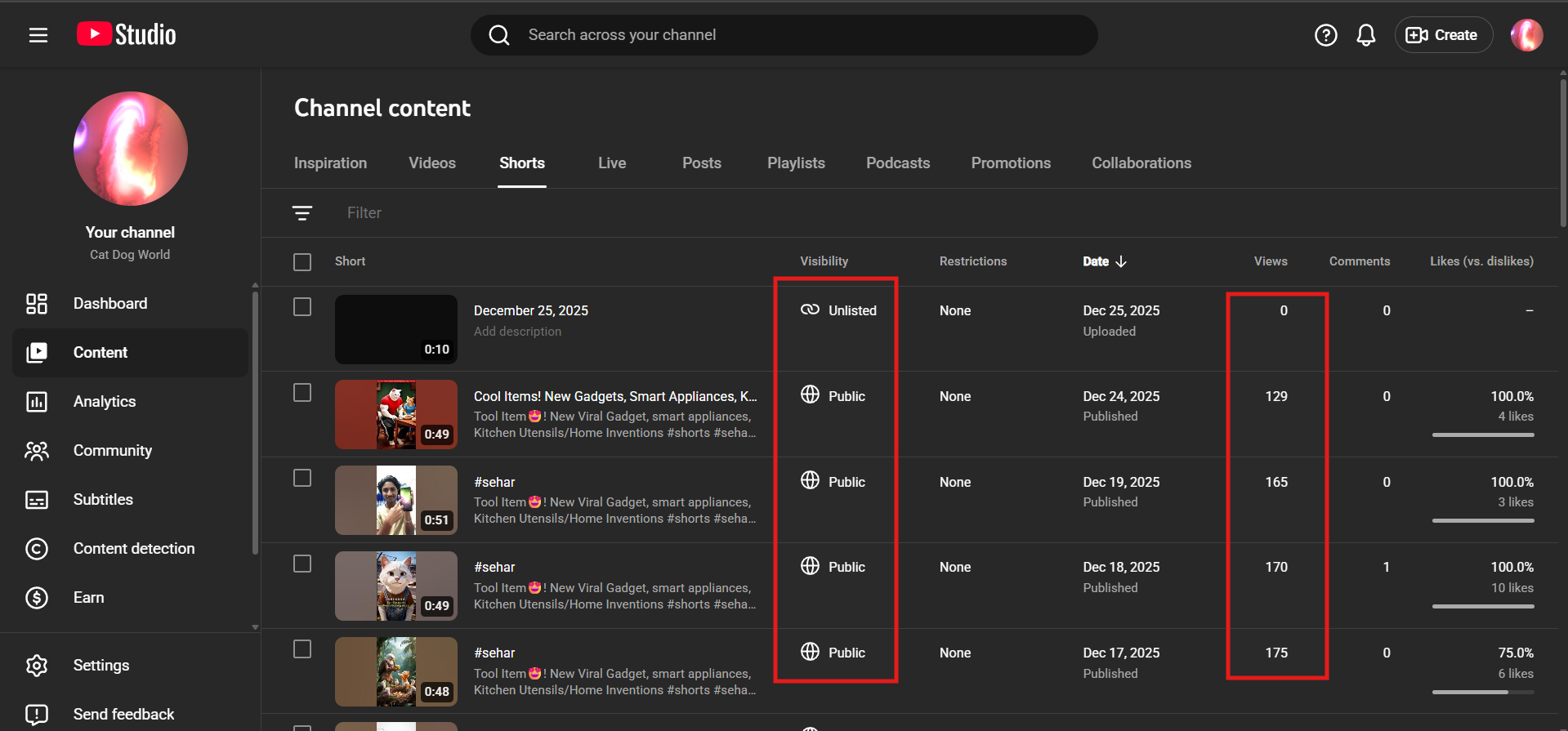Image resolution: width=1568 pixels, height=731 pixels.
Task: Click the Dashboard sidebar icon
Action: 37,304
